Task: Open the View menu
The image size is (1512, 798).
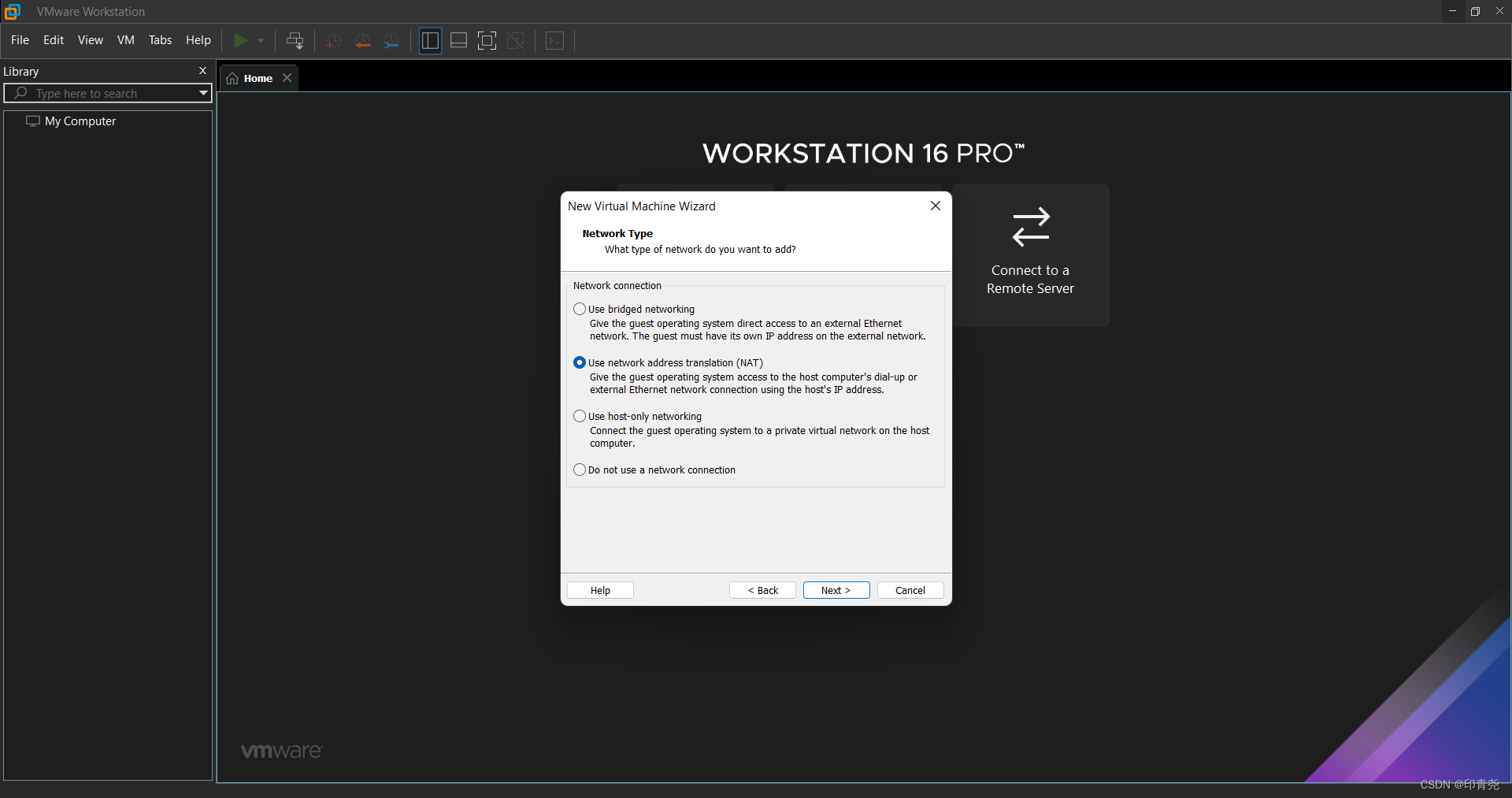Action: click(91, 40)
